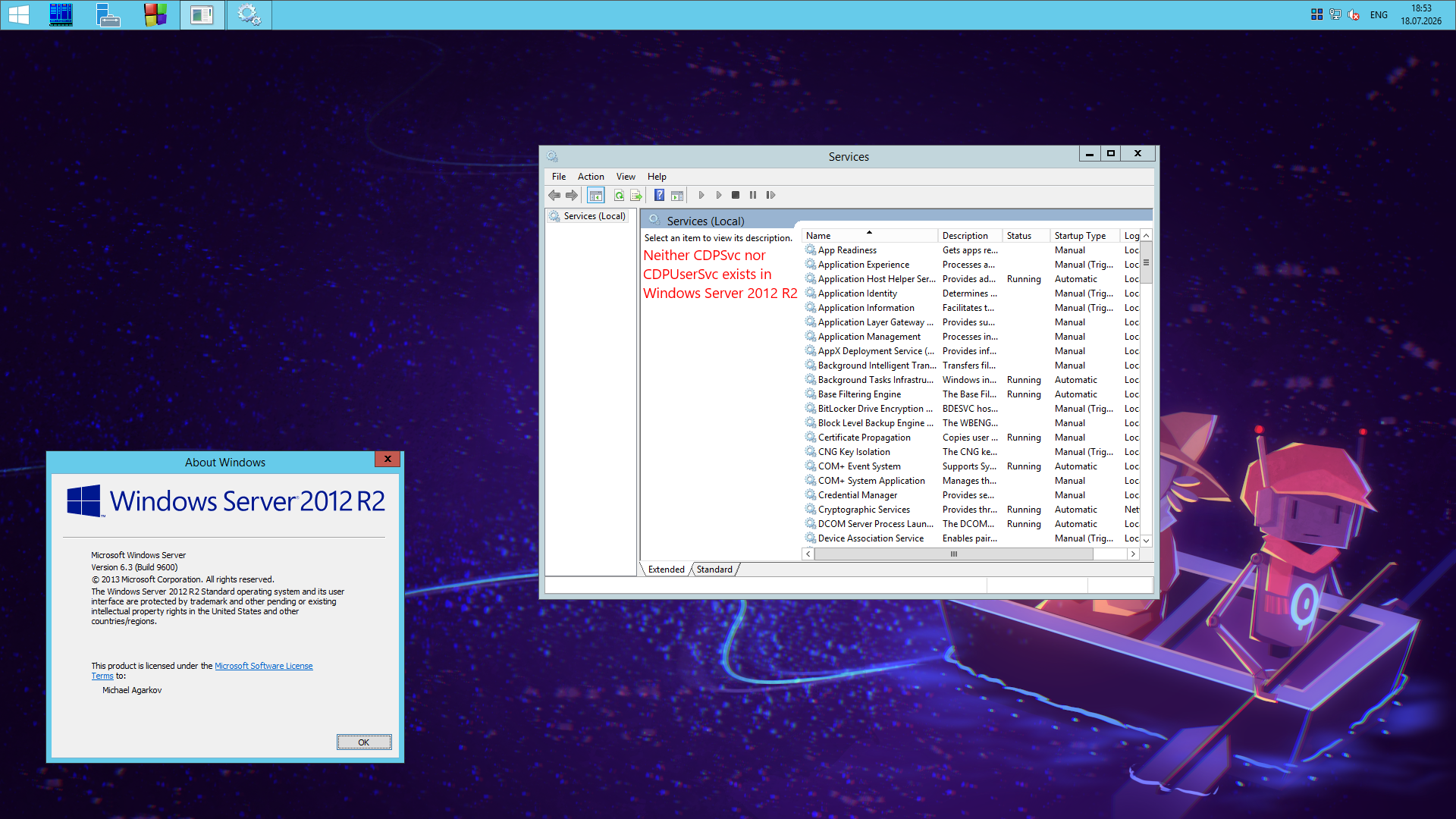Viewport: 1456px width, 819px height.
Task: Select the Cryptographic Services row
Action: point(971,510)
